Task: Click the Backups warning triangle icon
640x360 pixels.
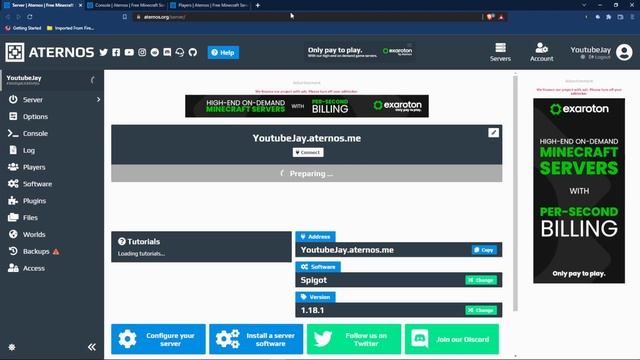Action: [56, 251]
